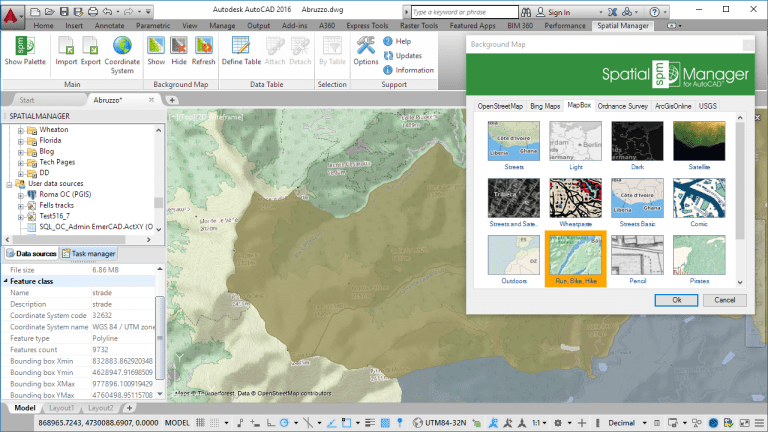Open the Bing Maps tab in Background Map
Image resolution: width=768 pixels, height=432 pixels.
tap(545, 106)
